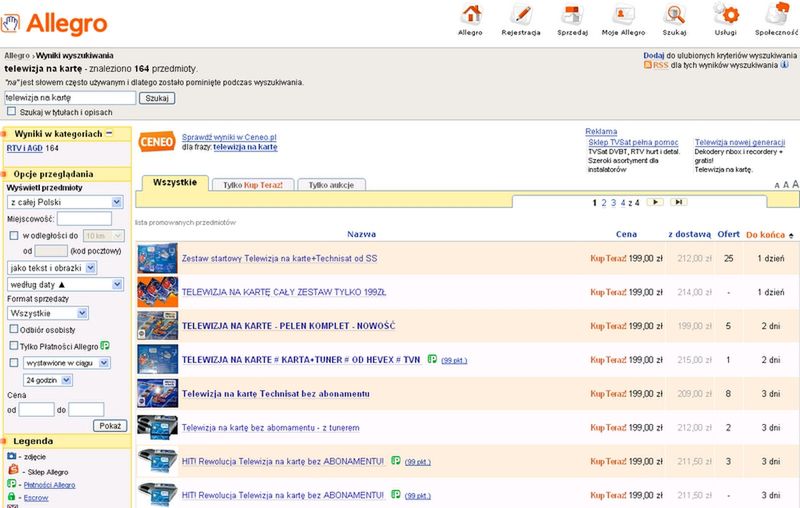Open thumbnail of Technisat bez abonamentu listing
The height and width of the screenshot is (508, 800).
click(158, 393)
